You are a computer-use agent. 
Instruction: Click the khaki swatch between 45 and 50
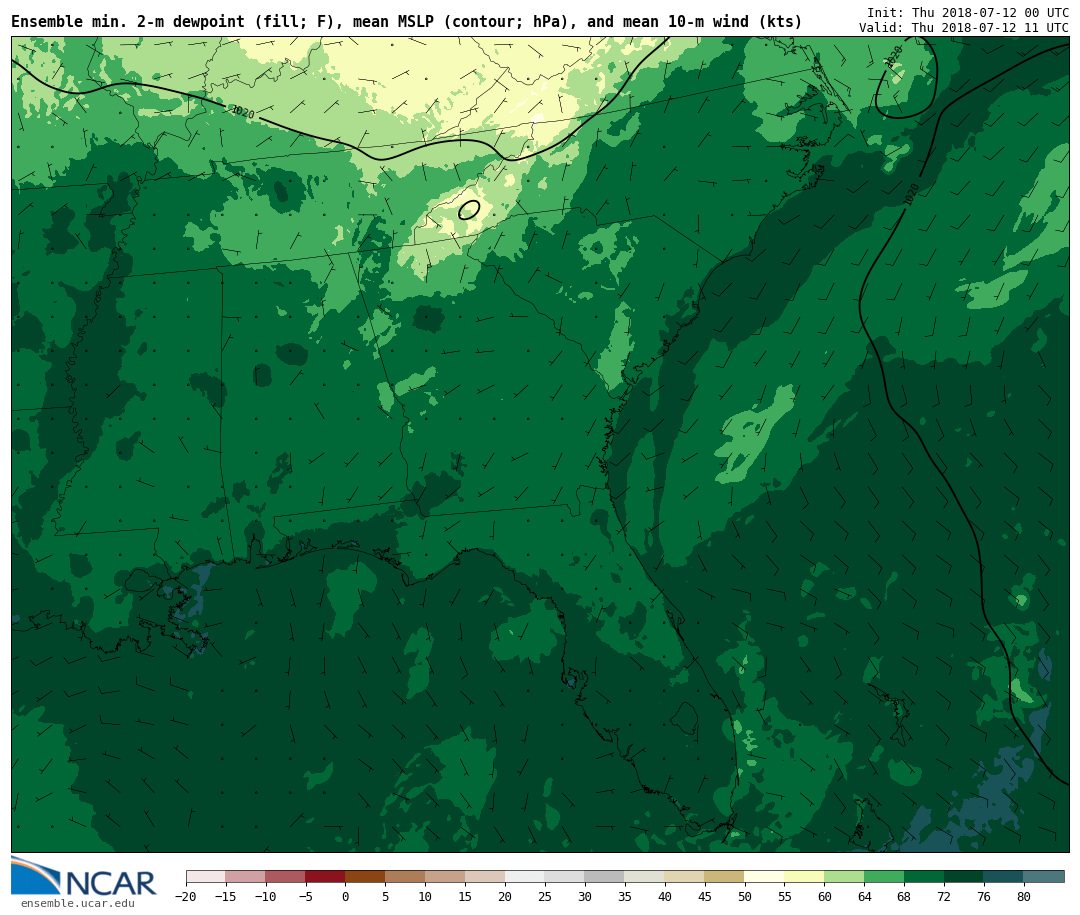tap(724, 877)
